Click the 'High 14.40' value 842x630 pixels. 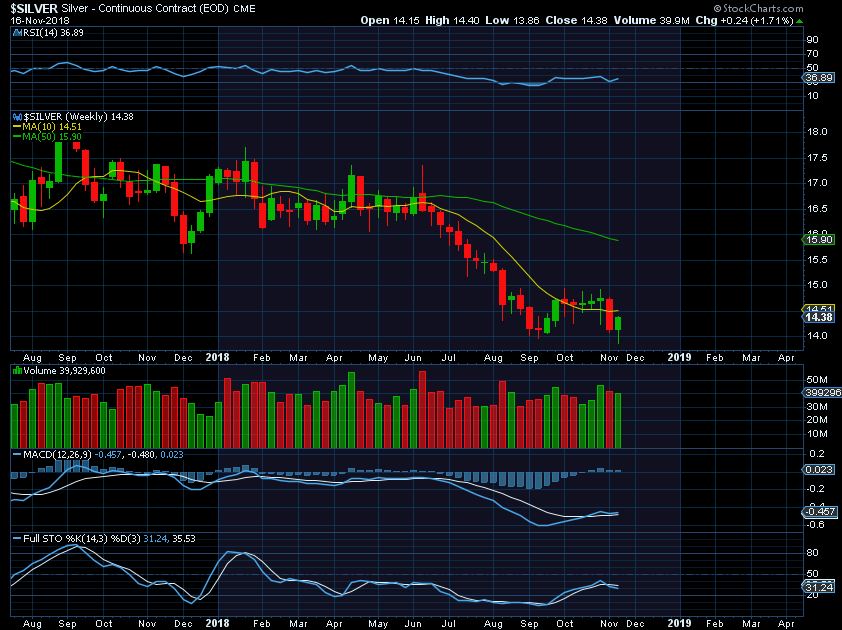click(452, 20)
